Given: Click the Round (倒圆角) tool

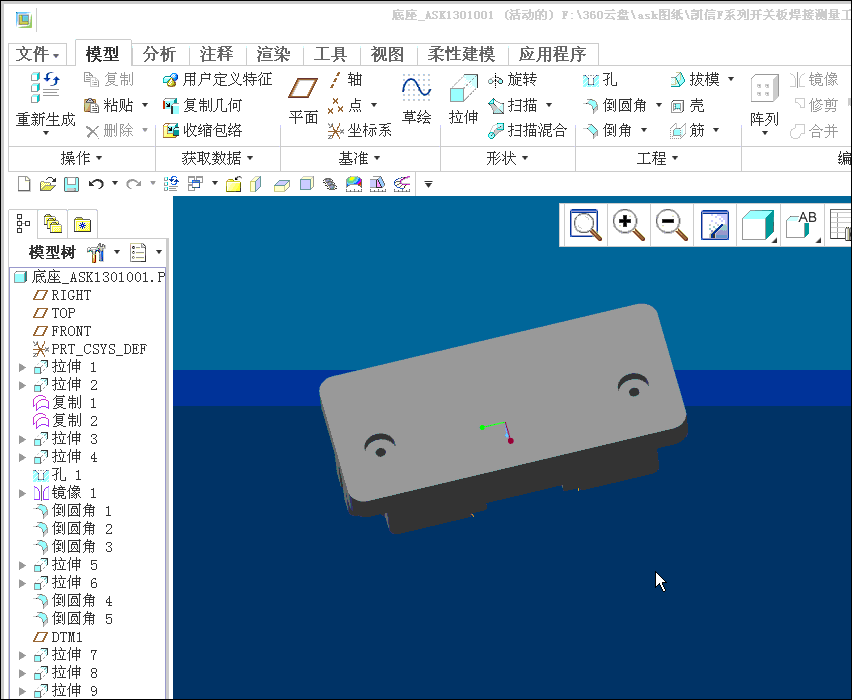Looking at the screenshot, I should (615, 105).
